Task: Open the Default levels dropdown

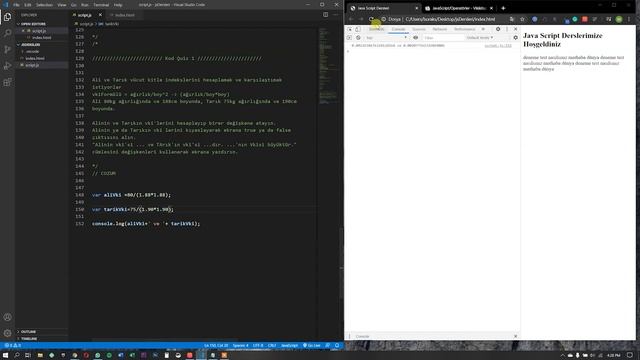Action: pos(480,38)
